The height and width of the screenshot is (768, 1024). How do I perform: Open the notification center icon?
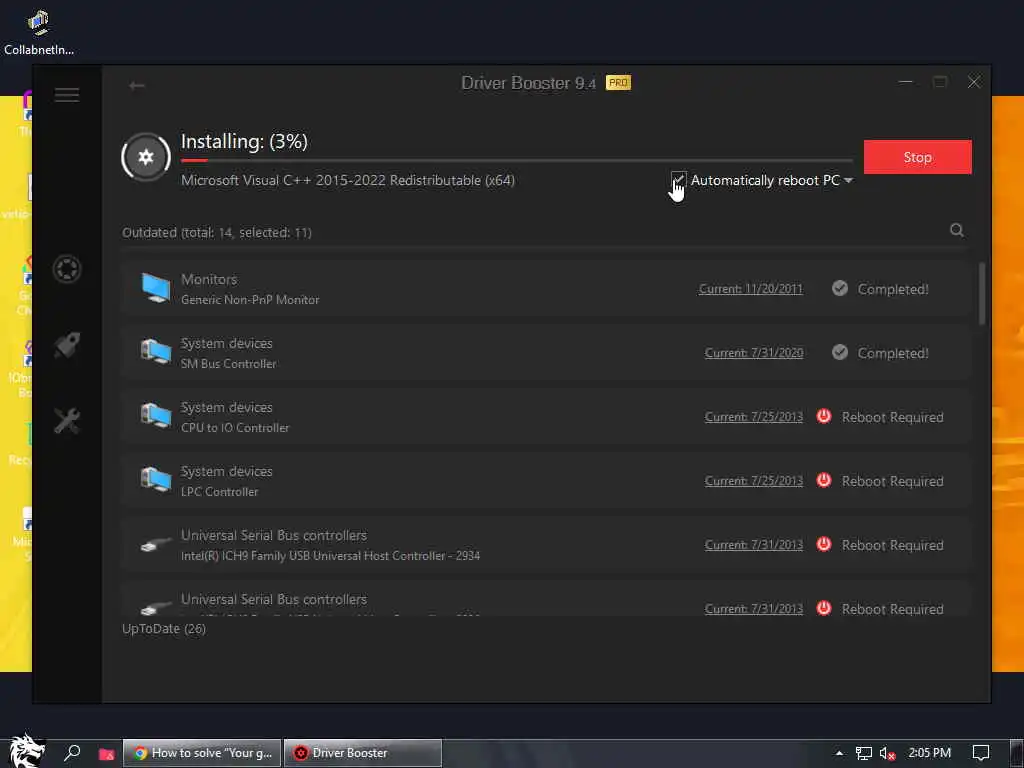981,753
